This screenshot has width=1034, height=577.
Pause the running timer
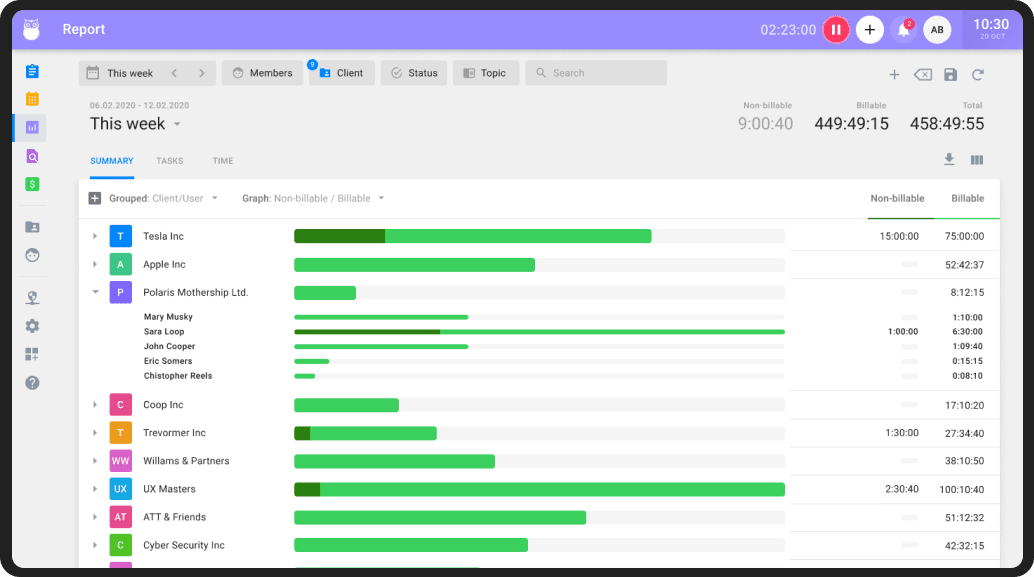click(836, 30)
